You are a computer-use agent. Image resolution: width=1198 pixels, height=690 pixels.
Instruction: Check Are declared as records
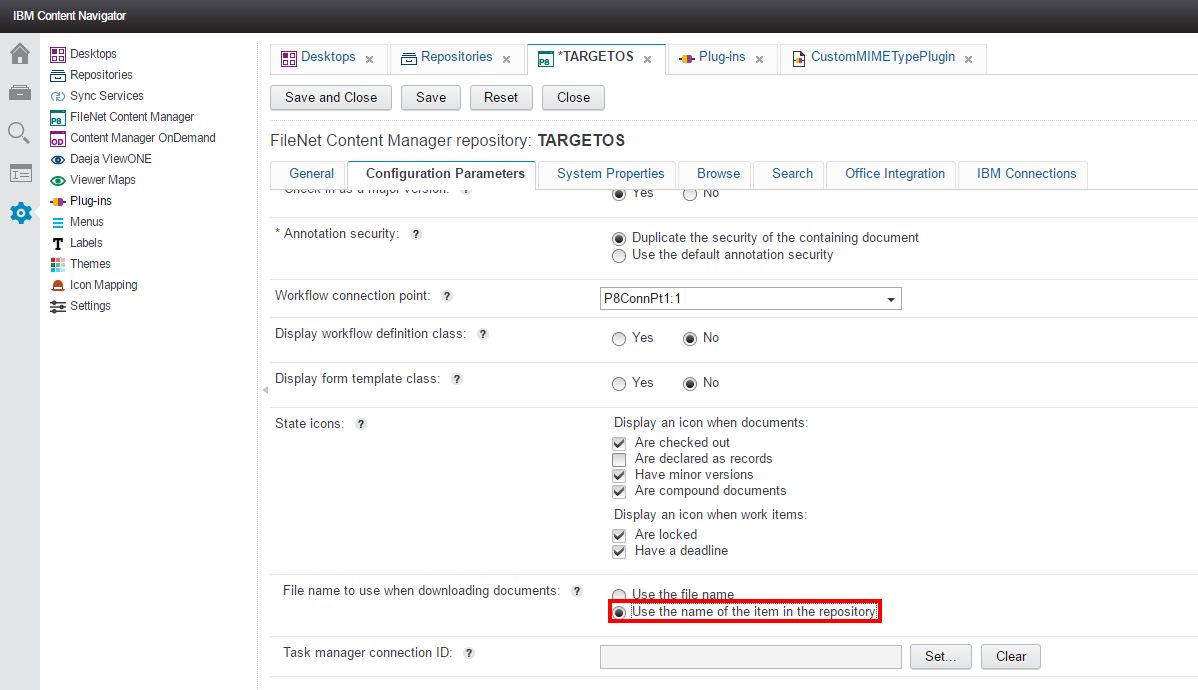pyautogui.click(x=619, y=459)
